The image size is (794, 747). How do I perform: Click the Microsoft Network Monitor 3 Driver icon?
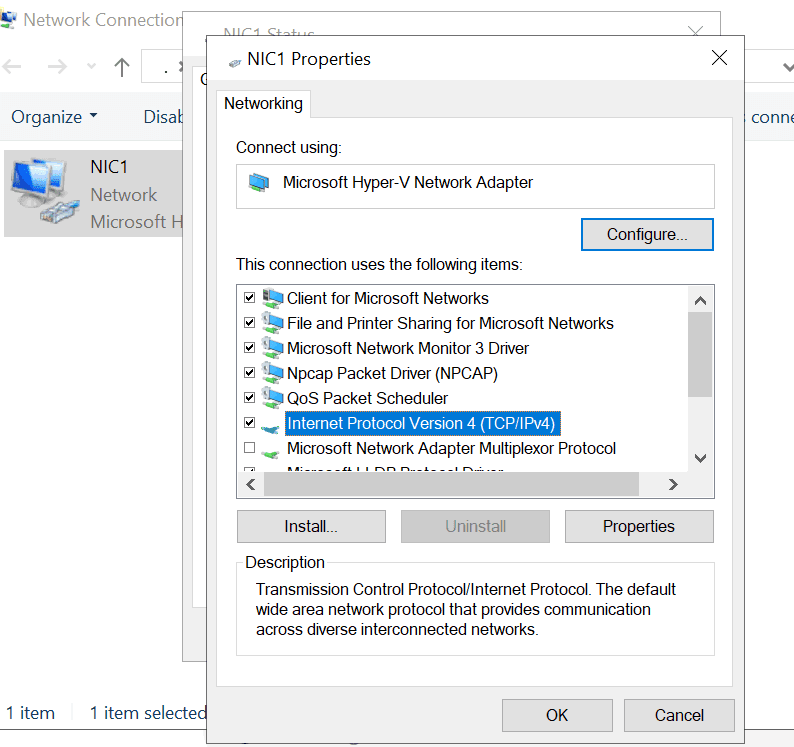(x=272, y=348)
